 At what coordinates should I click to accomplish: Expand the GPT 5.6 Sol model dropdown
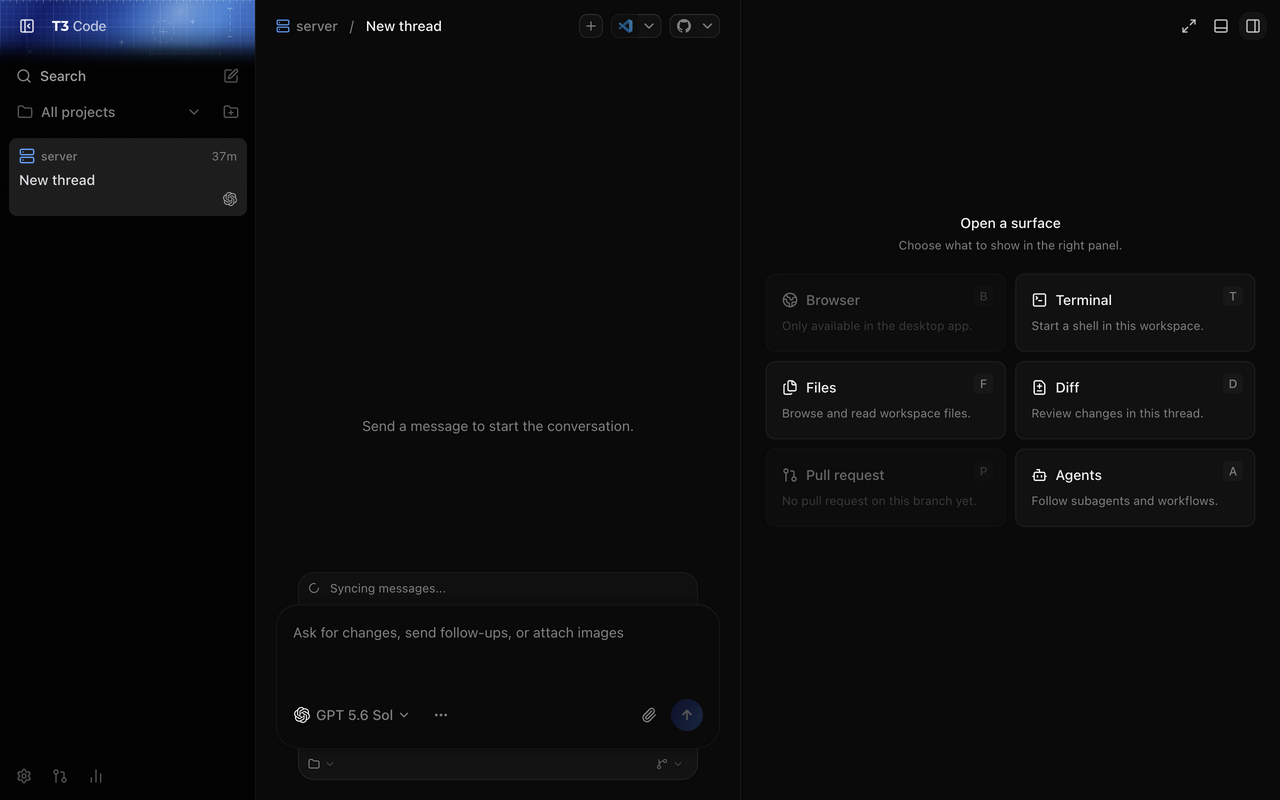click(x=351, y=715)
